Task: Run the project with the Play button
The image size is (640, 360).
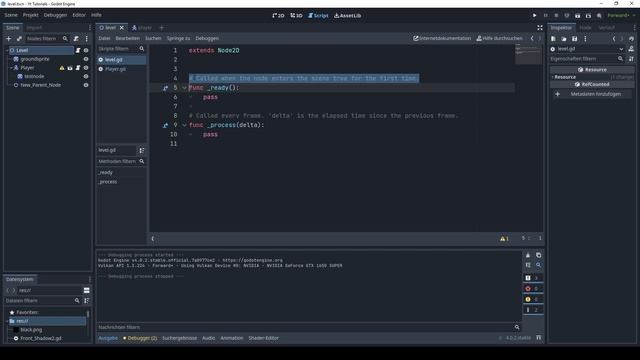Action: pyautogui.click(x=534, y=16)
